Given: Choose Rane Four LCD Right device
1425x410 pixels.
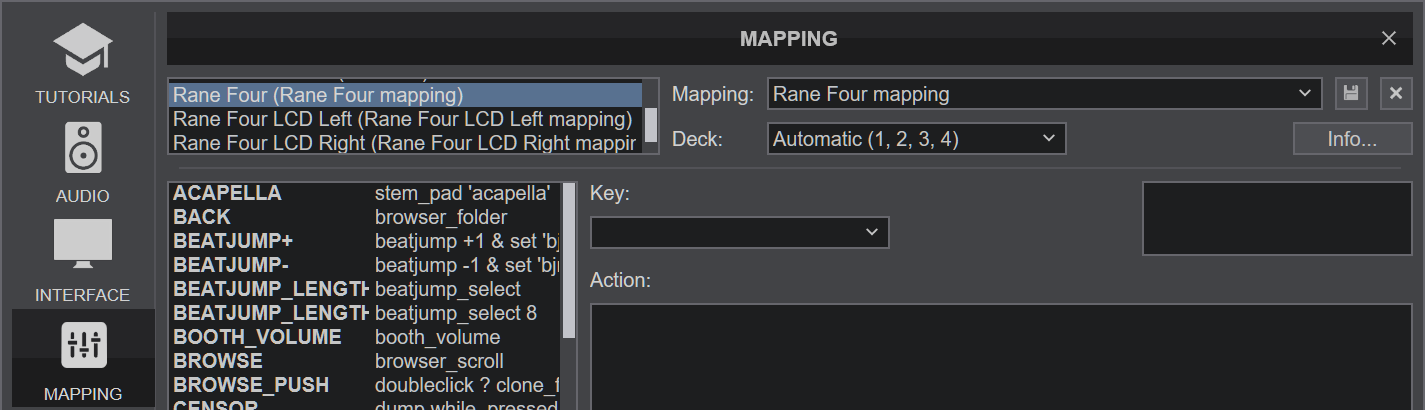Looking at the screenshot, I should click(404, 143).
